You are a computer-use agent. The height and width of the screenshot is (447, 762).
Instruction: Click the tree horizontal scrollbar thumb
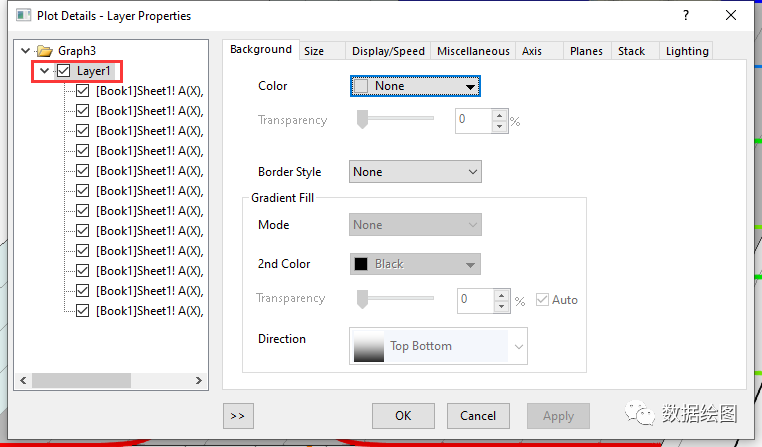click(81, 380)
